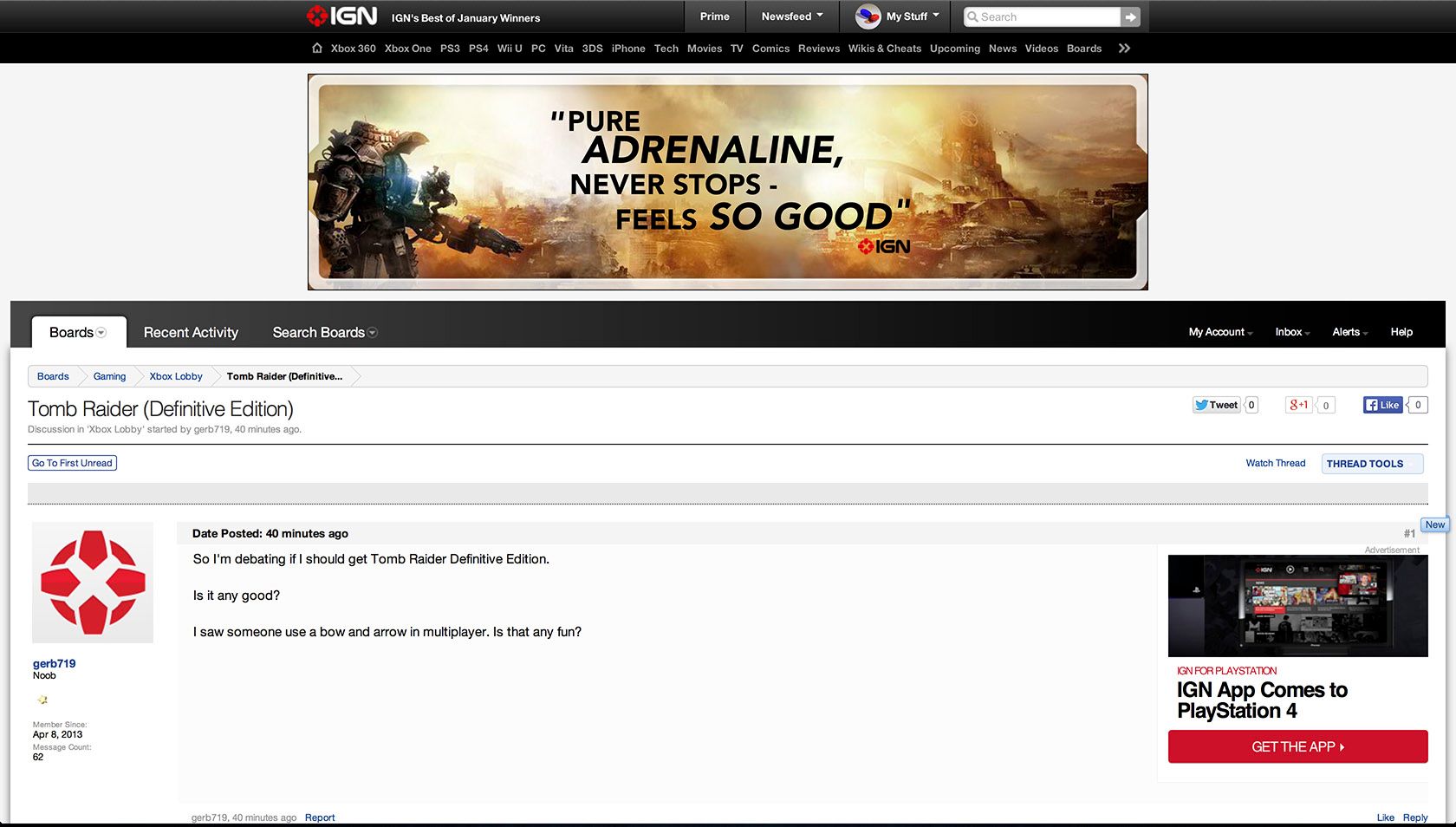
Task: Expand the Search Boards dropdown arrow
Action: 373,333
